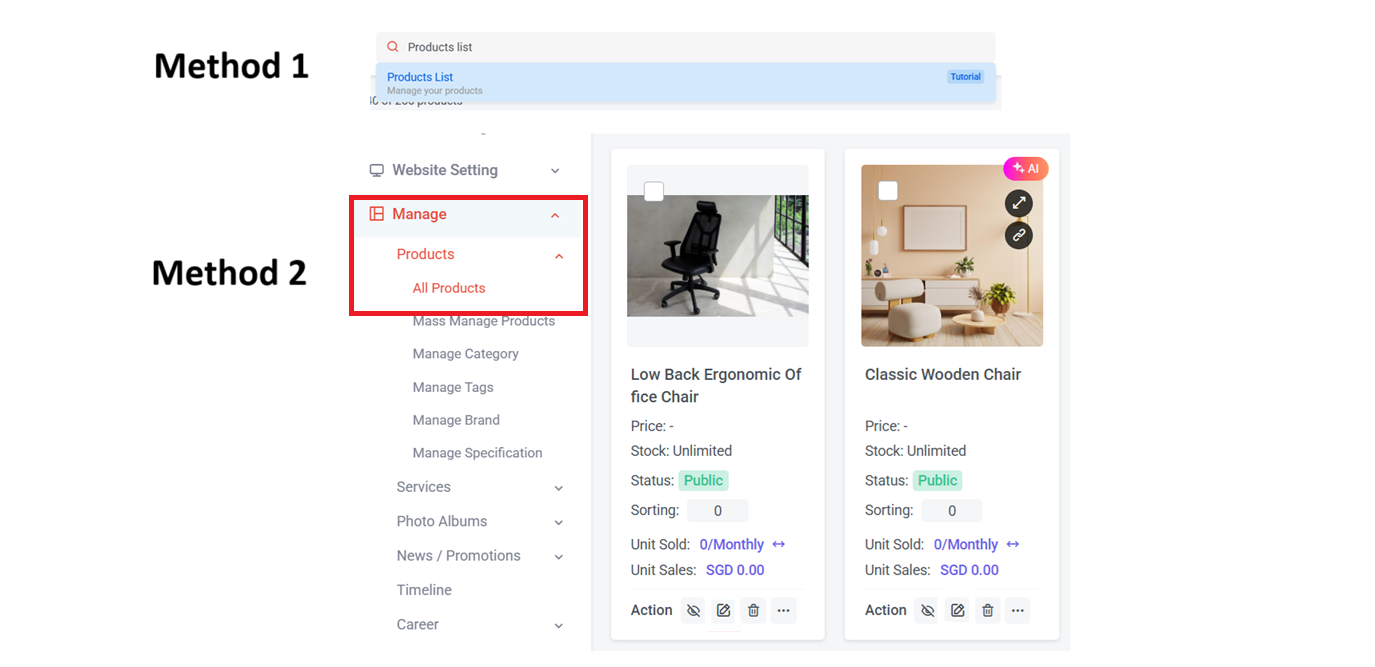Toggle monthly unit sold view with the swap arrows
Viewport: 1375px width, 667px height.
pos(779,544)
